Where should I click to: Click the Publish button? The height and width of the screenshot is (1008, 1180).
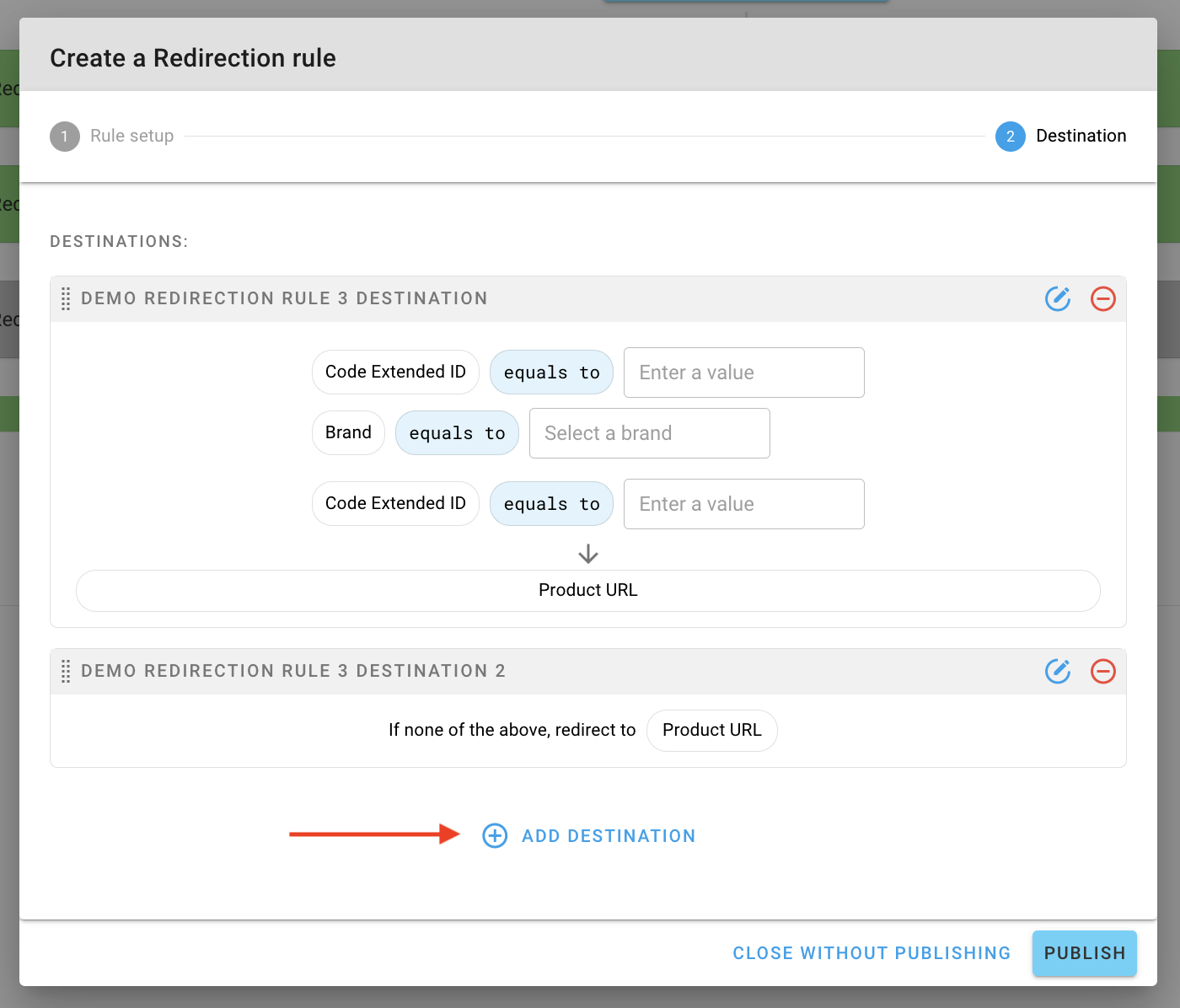point(1085,953)
